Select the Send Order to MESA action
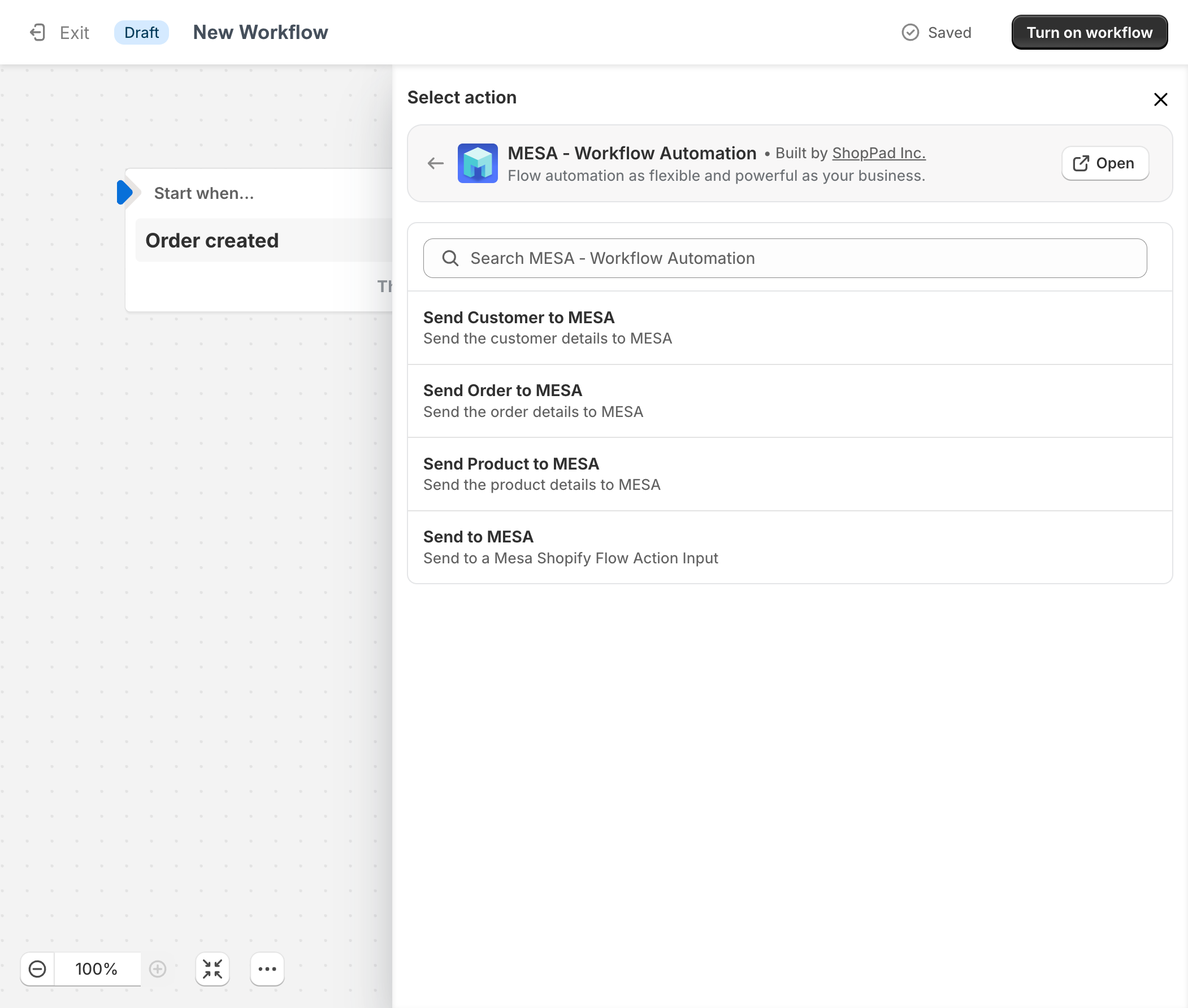The width and height of the screenshot is (1188, 1008). click(x=790, y=401)
